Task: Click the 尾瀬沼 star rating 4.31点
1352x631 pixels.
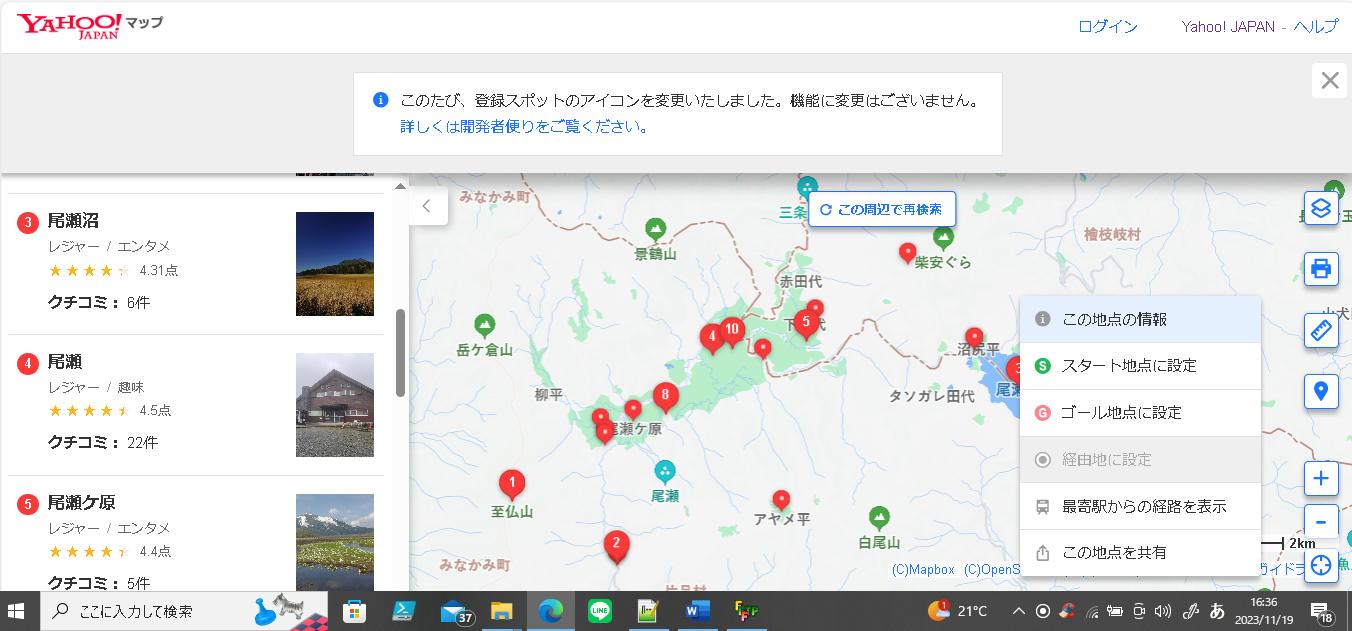Action: click(x=113, y=270)
